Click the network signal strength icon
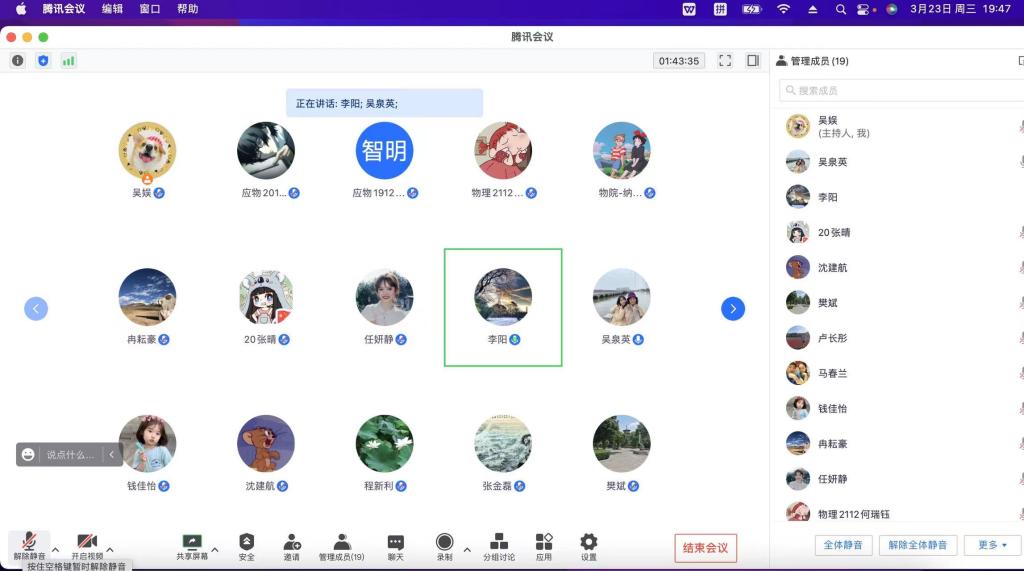Viewport: 1024px width, 571px height. 69,61
